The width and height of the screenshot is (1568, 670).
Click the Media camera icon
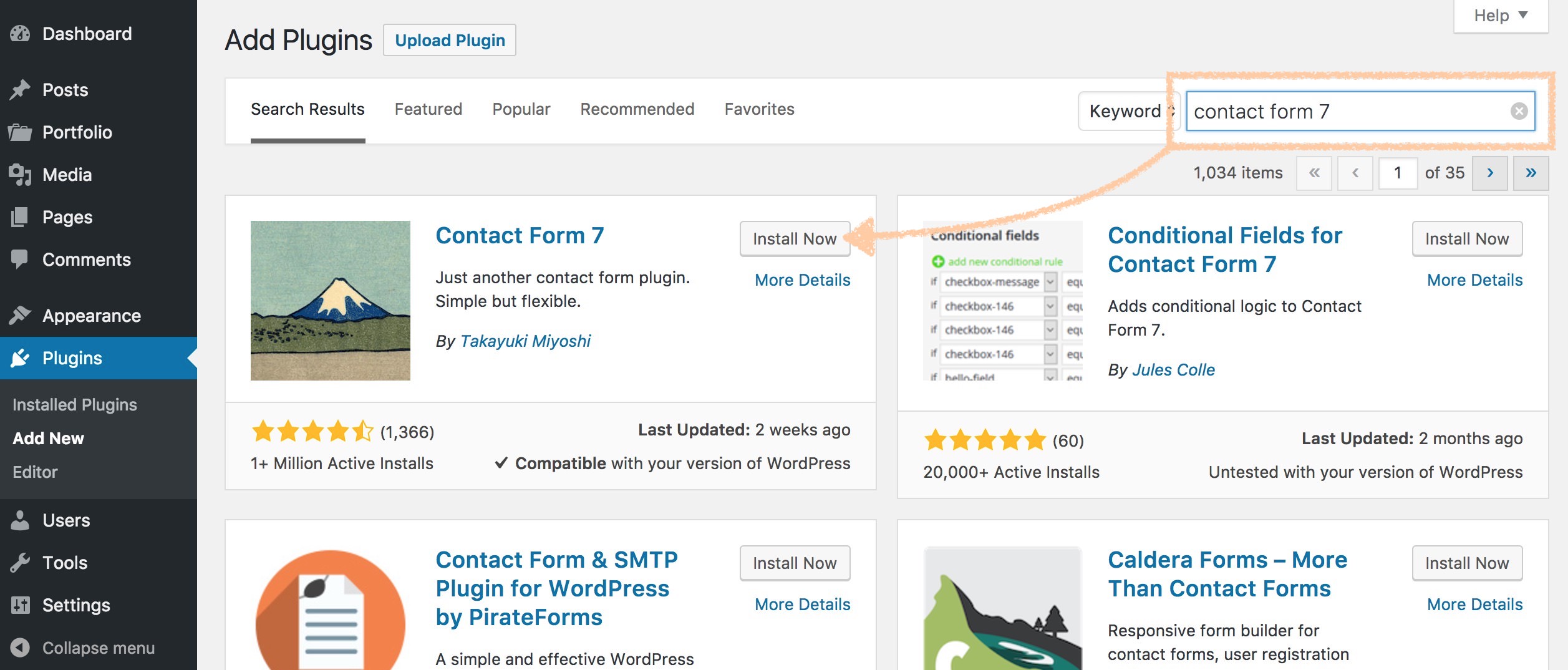20,175
